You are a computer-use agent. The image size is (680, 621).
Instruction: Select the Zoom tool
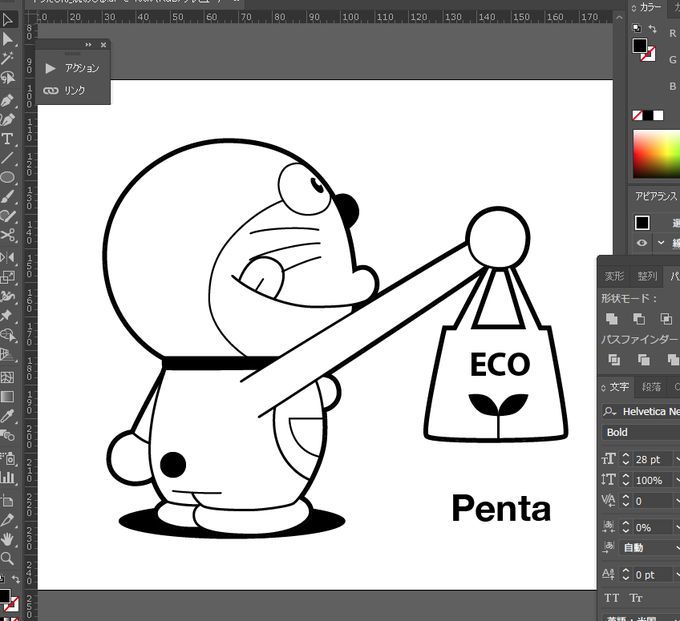point(7,558)
